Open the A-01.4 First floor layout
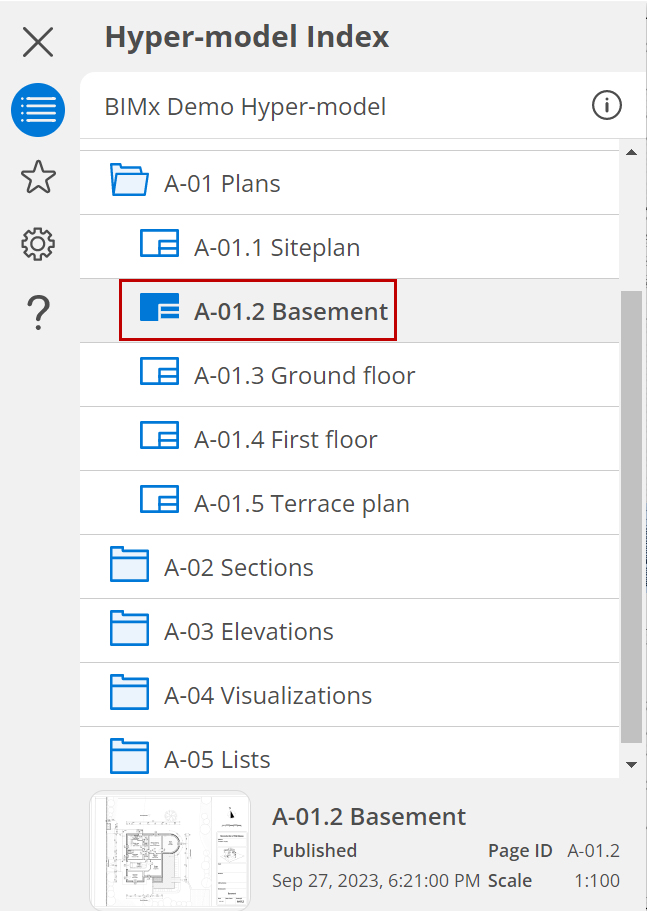This screenshot has width=647, height=911. (x=285, y=439)
